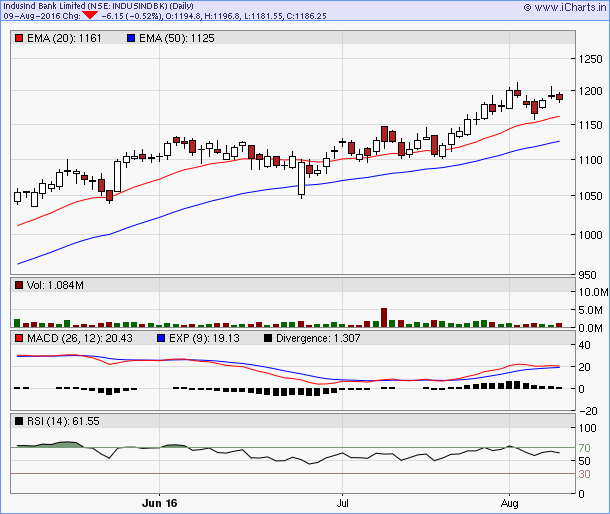This screenshot has width=610, height=514.
Task: Click the 1100 price axis label
Action: tap(590, 160)
